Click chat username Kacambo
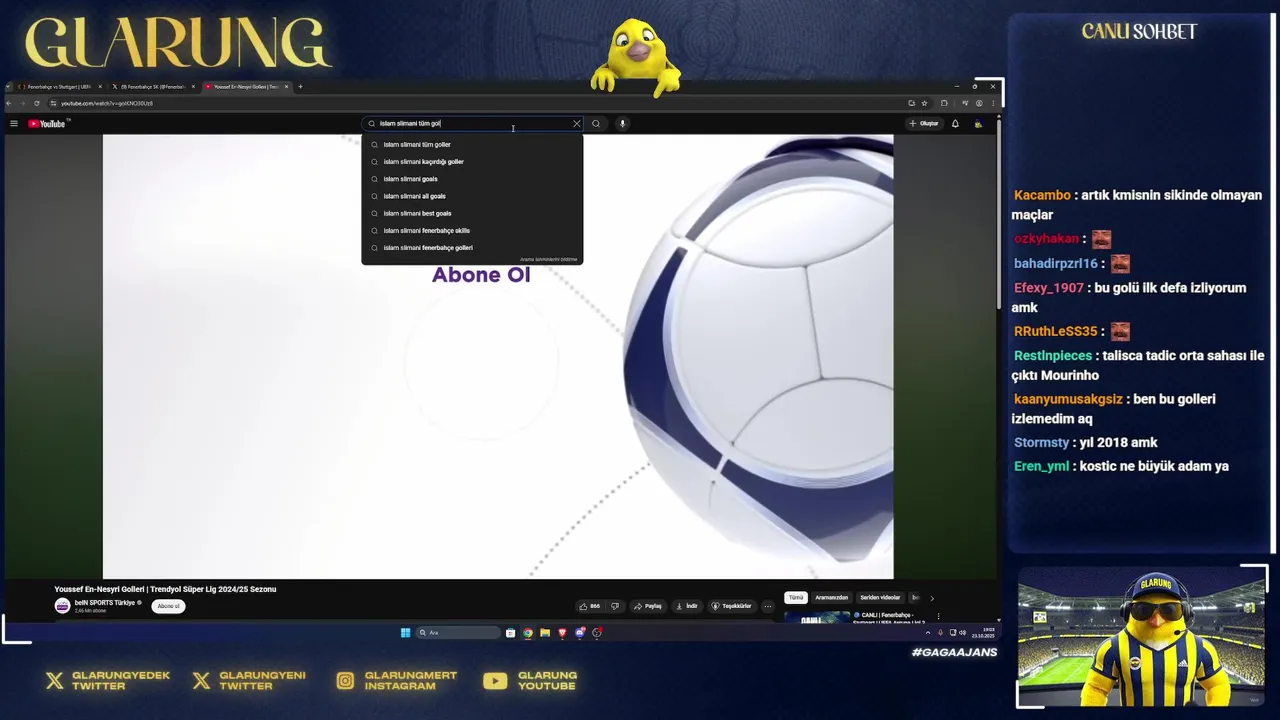Viewport: 1280px width, 720px height. [x=1042, y=195]
